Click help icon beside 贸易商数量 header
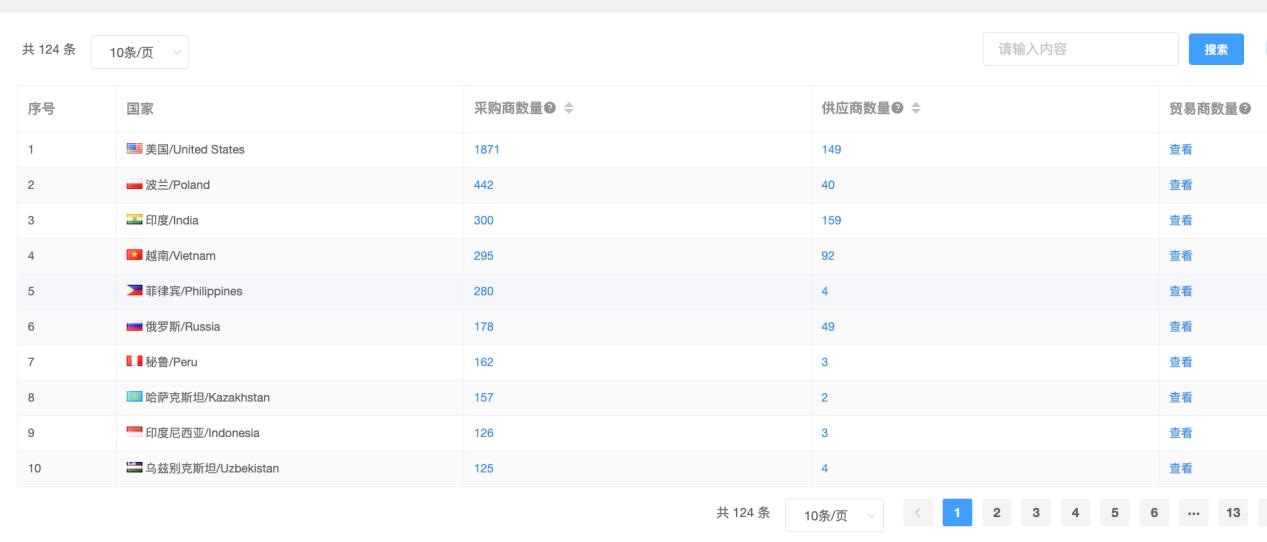The height and width of the screenshot is (542, 1267). pyautogui.click(x=1245, y=109)
